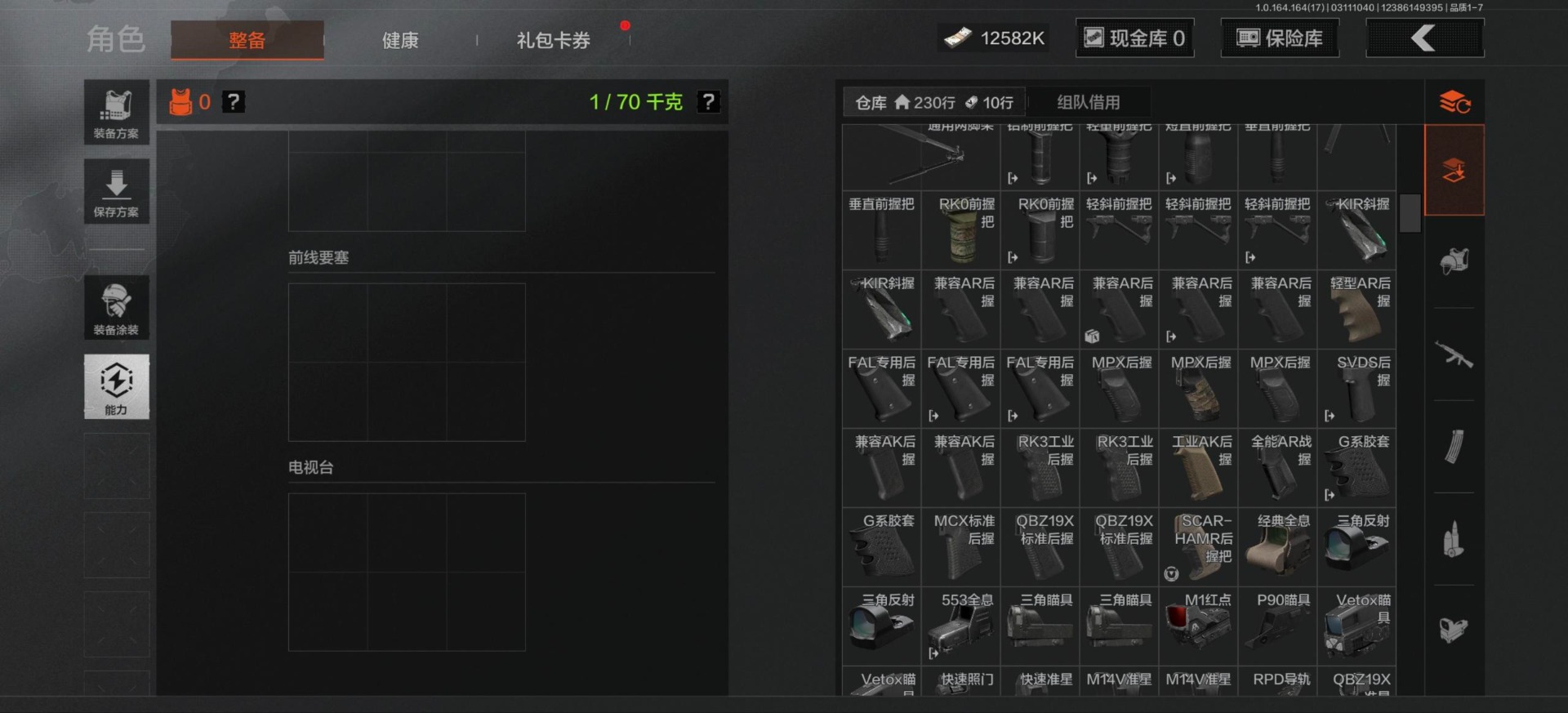Filter storage by magazine category icon
The width and height of the screenshot is (1568, 713).
click(1454, 447)
